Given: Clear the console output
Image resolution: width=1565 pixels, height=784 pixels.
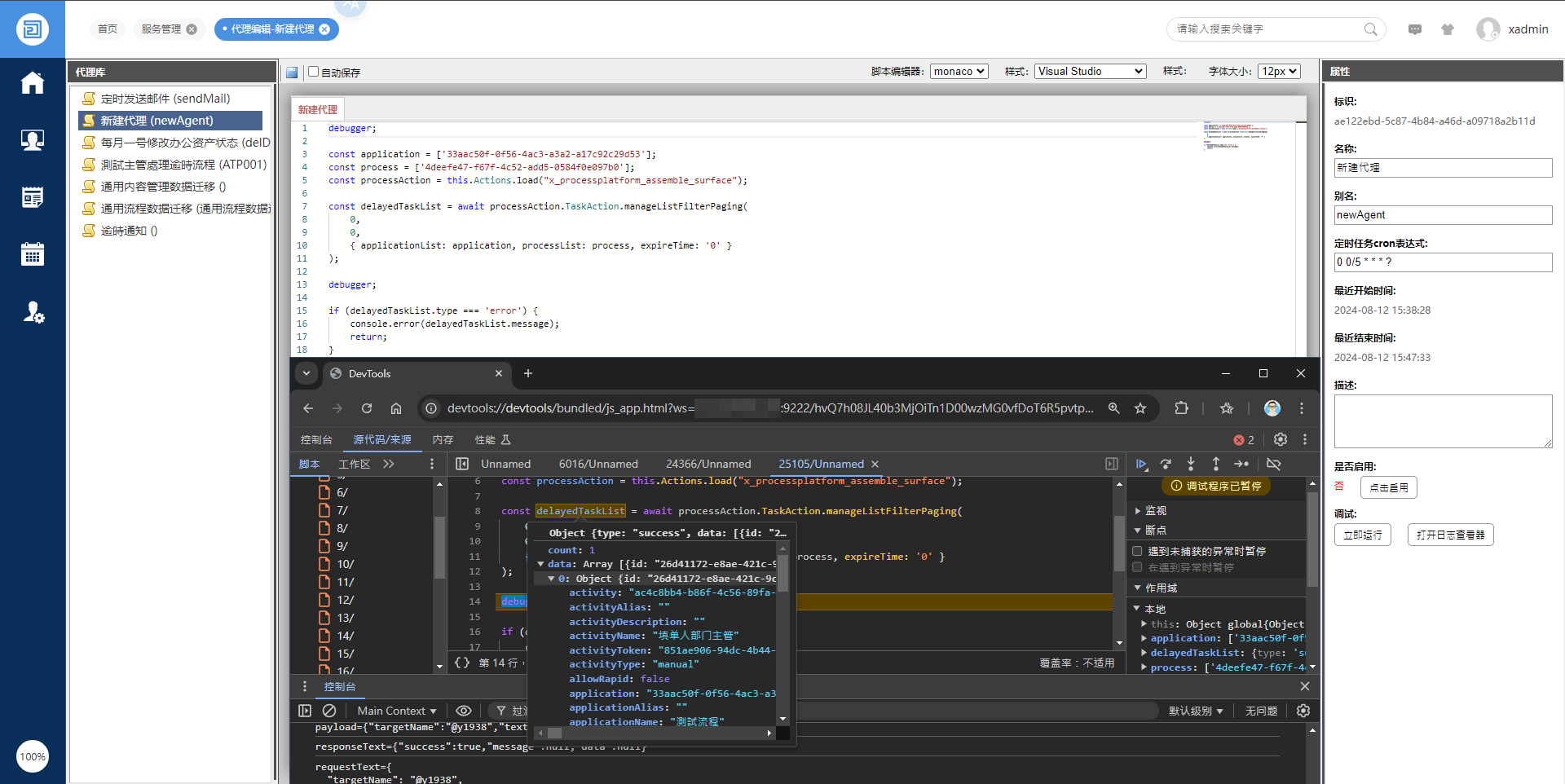Looking at the screenshot, I should [x=329, y=711].
